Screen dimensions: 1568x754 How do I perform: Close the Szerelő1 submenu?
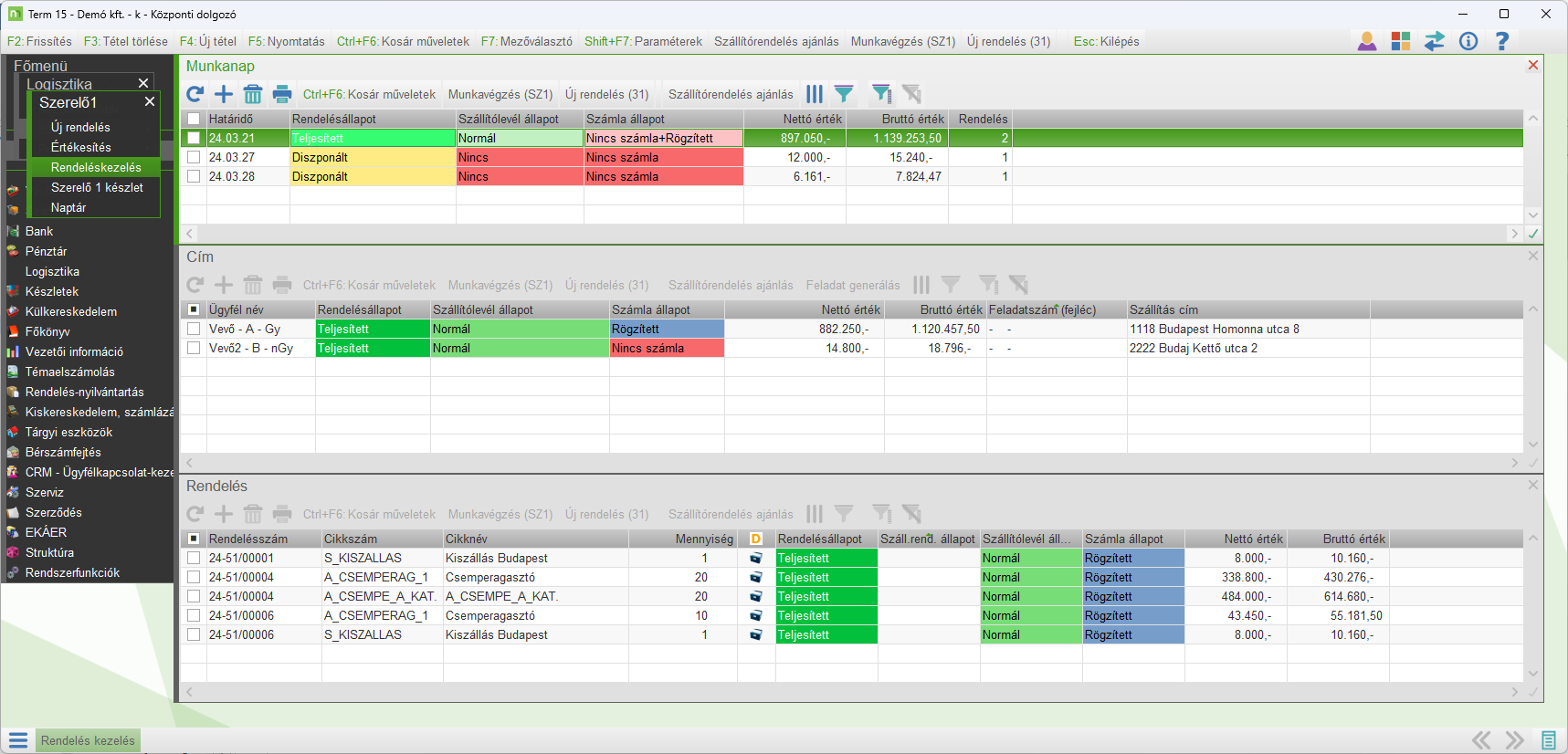click(x=150, y=102)
